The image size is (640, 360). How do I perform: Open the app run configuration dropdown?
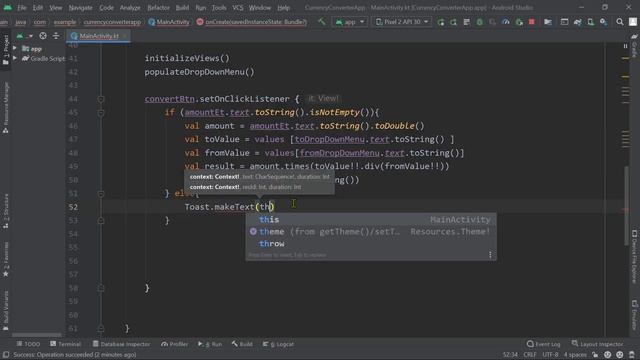(x=349, y=22)
